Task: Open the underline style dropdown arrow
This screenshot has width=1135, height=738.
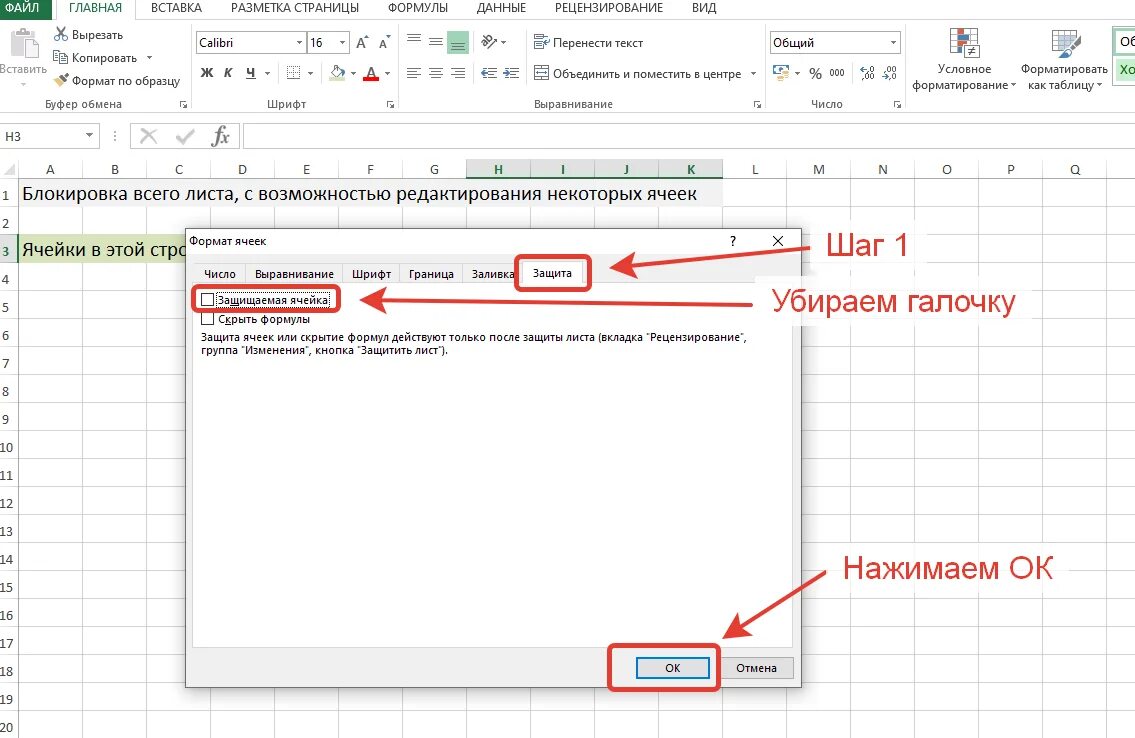Action: coord(268,73)
